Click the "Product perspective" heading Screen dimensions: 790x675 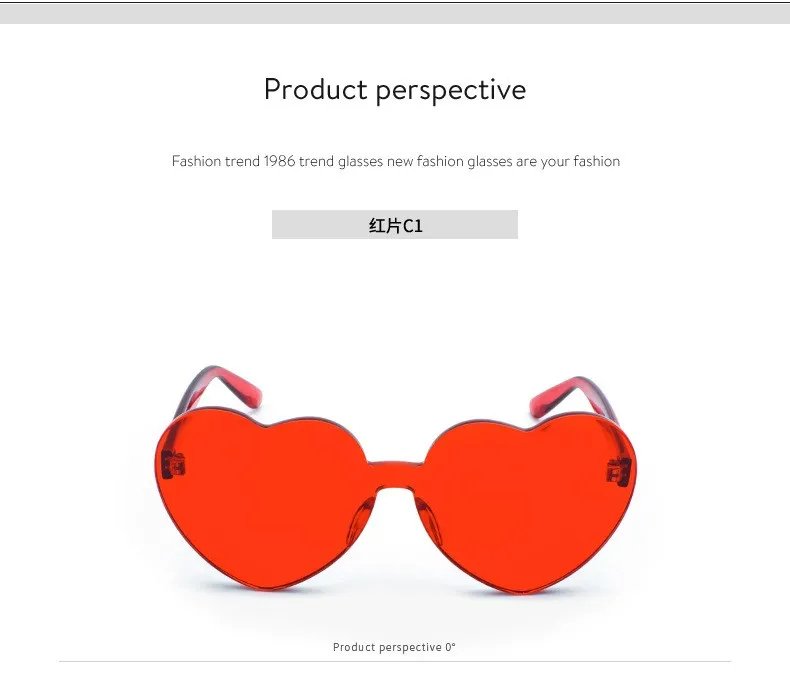(x=395, y=90)
